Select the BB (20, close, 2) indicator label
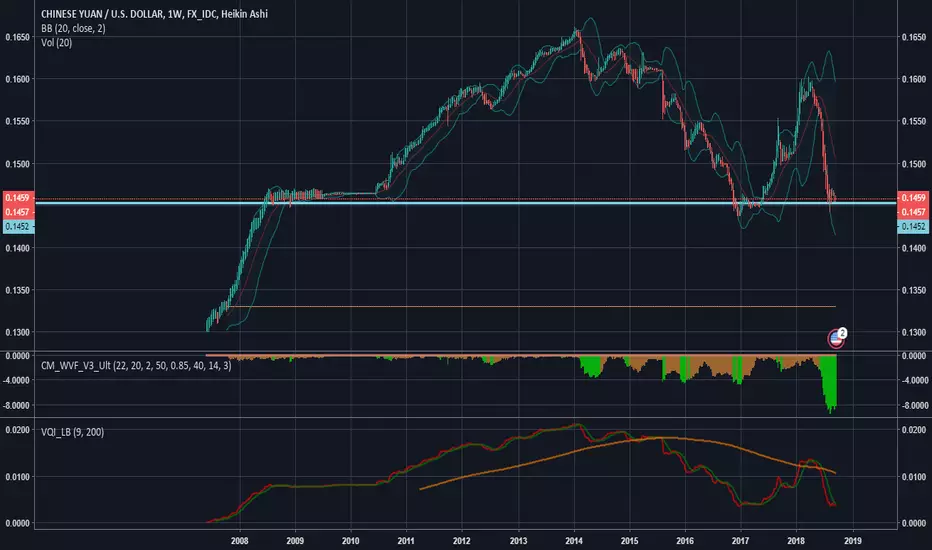Viewport: 932px width, 550px height. click(x=73, y=28)
